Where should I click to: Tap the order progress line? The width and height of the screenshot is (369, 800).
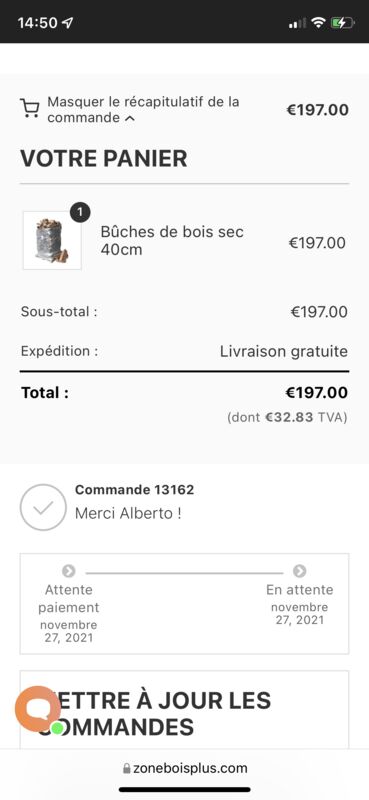[184, 573]
